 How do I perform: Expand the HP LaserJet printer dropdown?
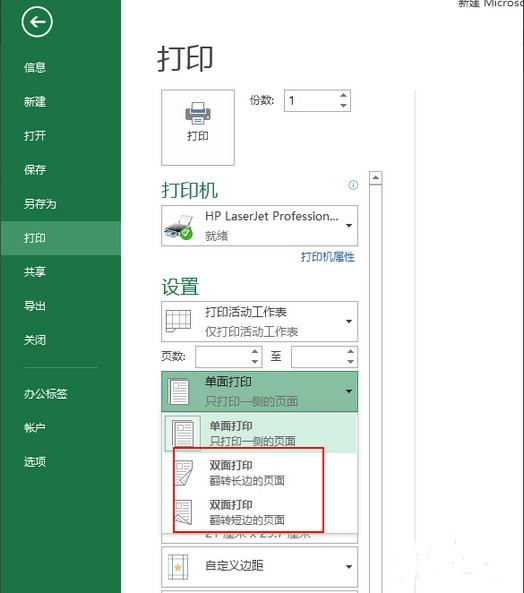click(x=349, y=226)
